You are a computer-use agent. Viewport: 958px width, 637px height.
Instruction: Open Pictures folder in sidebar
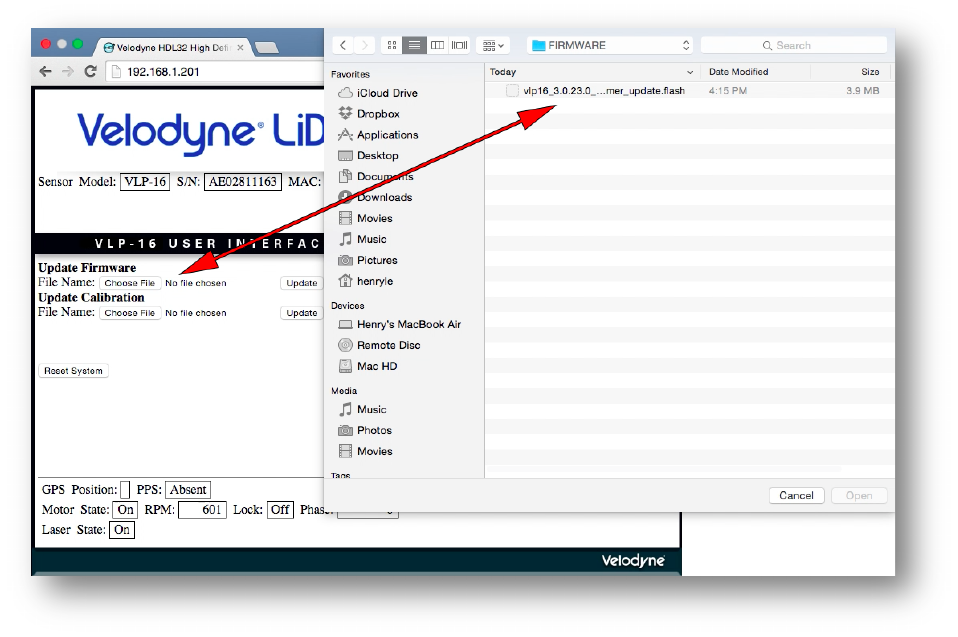(377, 260)
